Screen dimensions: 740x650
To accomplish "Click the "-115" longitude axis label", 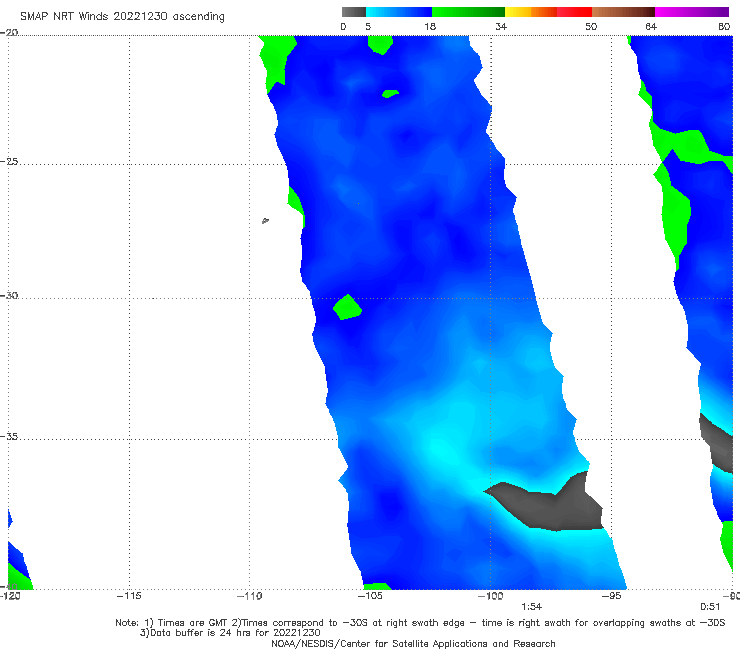I will coord(129,596).
